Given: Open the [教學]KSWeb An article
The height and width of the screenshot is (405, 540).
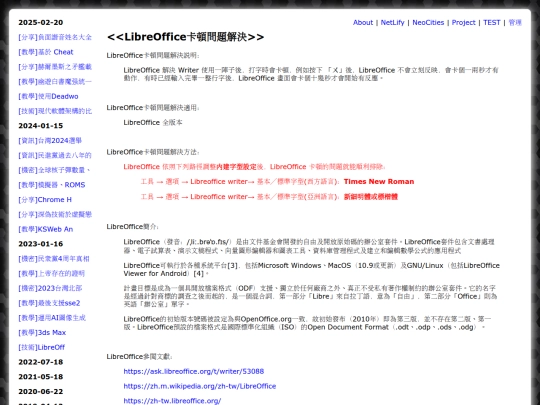Looking at the screenshot, I should click(46, 229).
